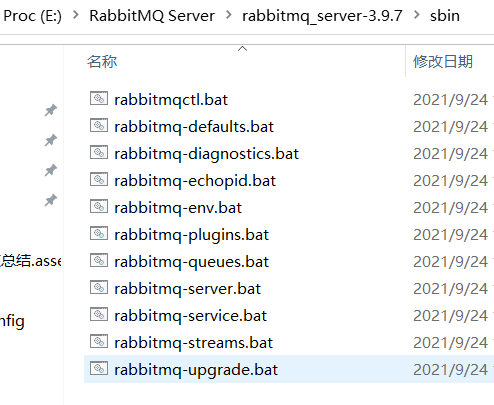Select the rabbitmq-echopid.bat file name
Viewport: 494px width, 405px height.
coord(195,181)
